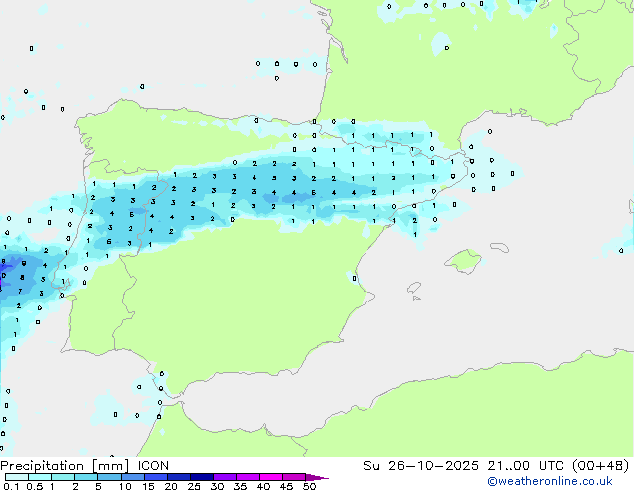Pick the 10–15 mm legend swatch

132,477
